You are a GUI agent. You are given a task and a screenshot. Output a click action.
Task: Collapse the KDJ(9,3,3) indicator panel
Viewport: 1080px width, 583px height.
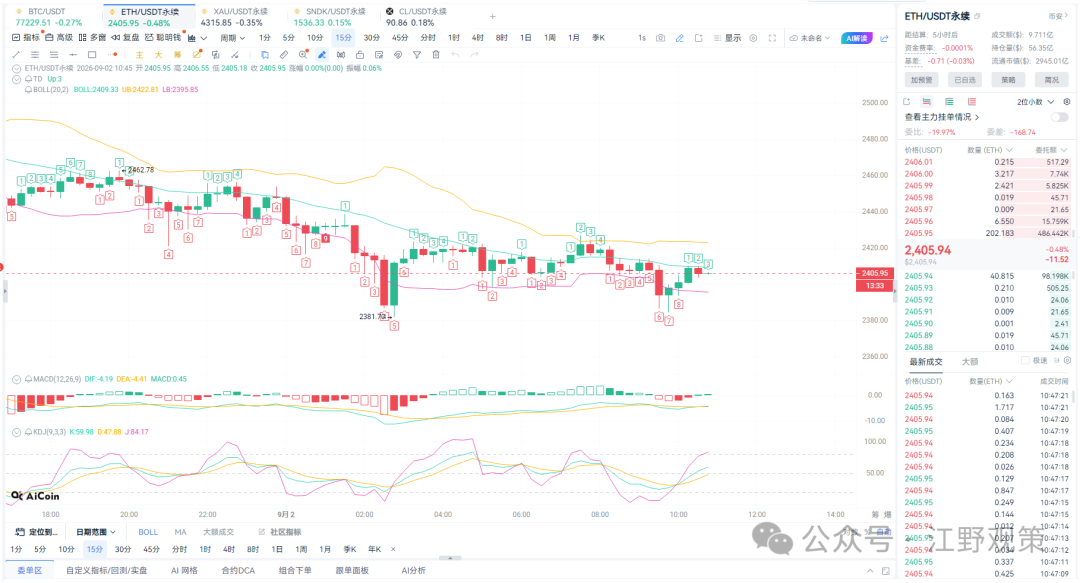pyautogui.click(x=17, y=432)
